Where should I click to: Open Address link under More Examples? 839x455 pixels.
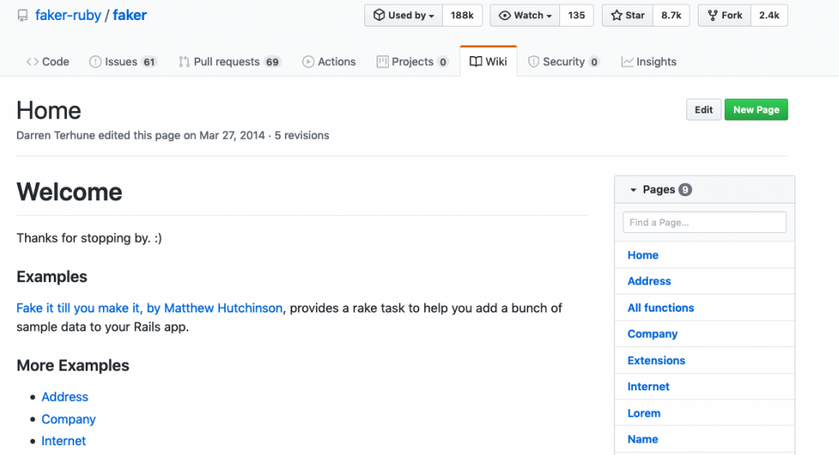pyautogui.click(x=65, y=397)
